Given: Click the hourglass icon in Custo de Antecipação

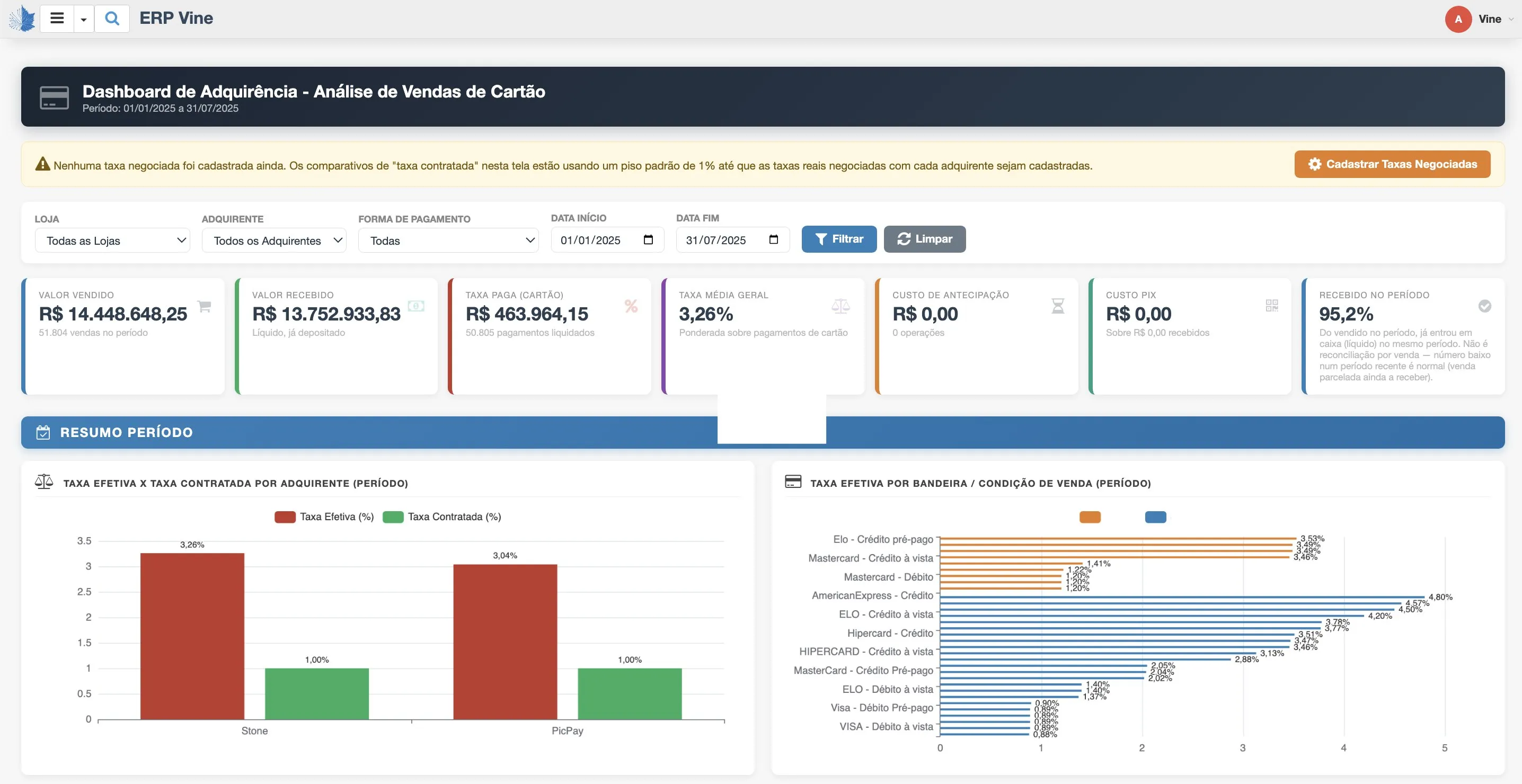Looking at the screenshot, I should [x=1058, y=306].
